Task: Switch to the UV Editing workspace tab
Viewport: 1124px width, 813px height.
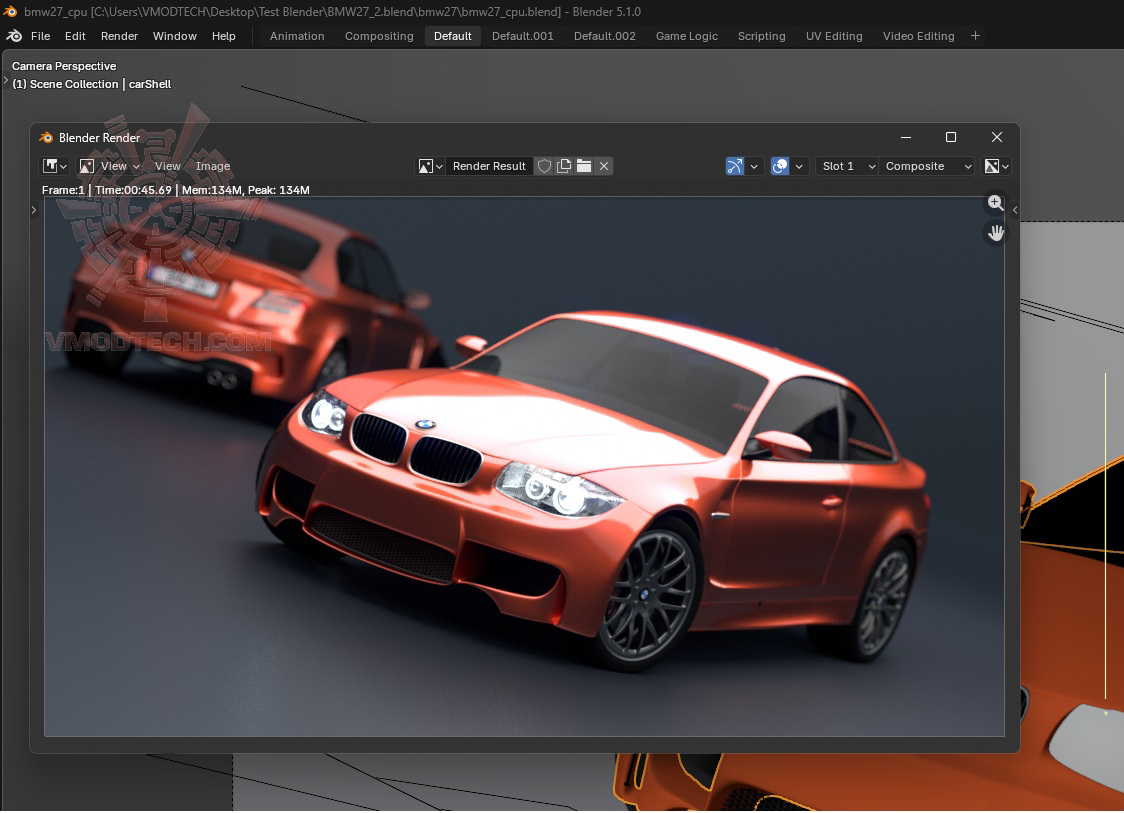Action: click(834, 36)
